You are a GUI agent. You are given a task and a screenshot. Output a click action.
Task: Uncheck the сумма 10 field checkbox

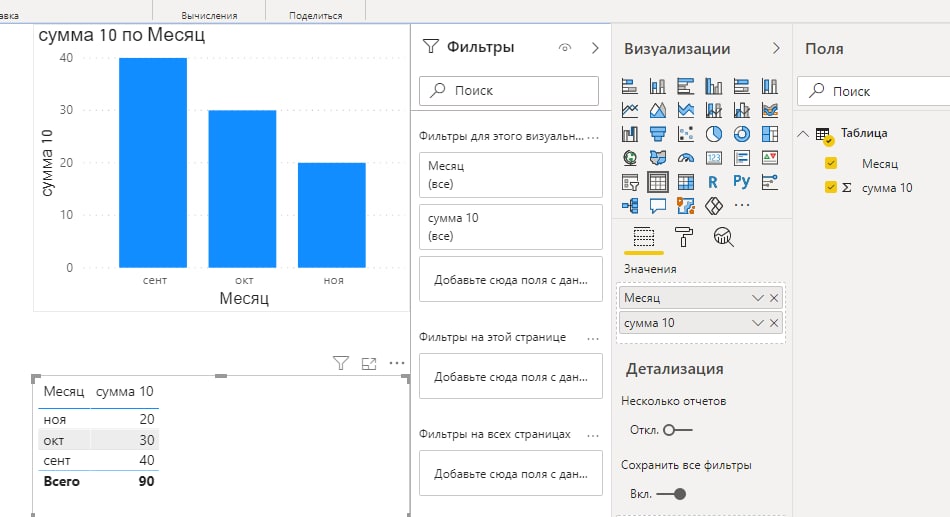831,187
